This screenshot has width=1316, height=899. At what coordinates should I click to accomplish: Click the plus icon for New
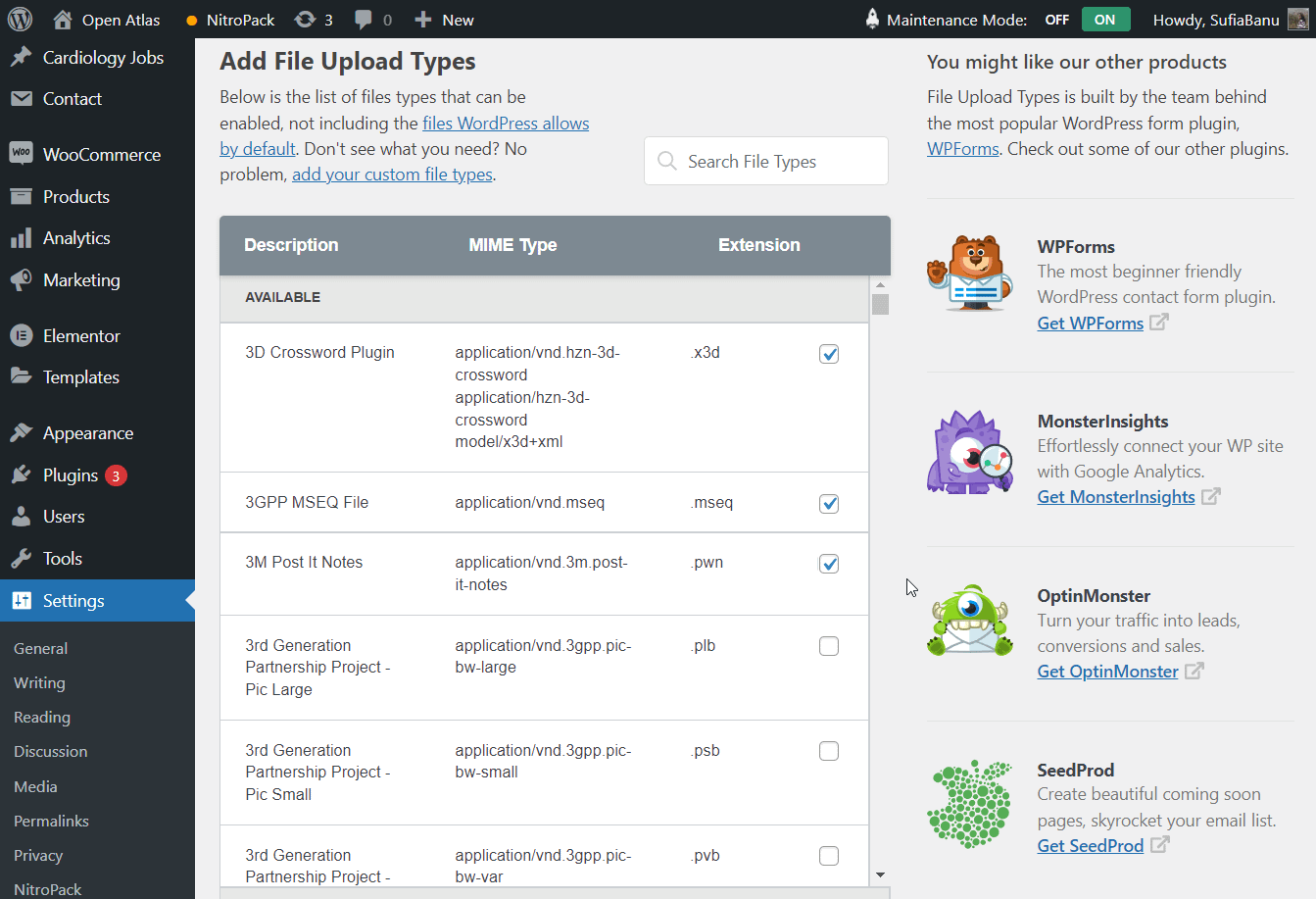point(423,20)
